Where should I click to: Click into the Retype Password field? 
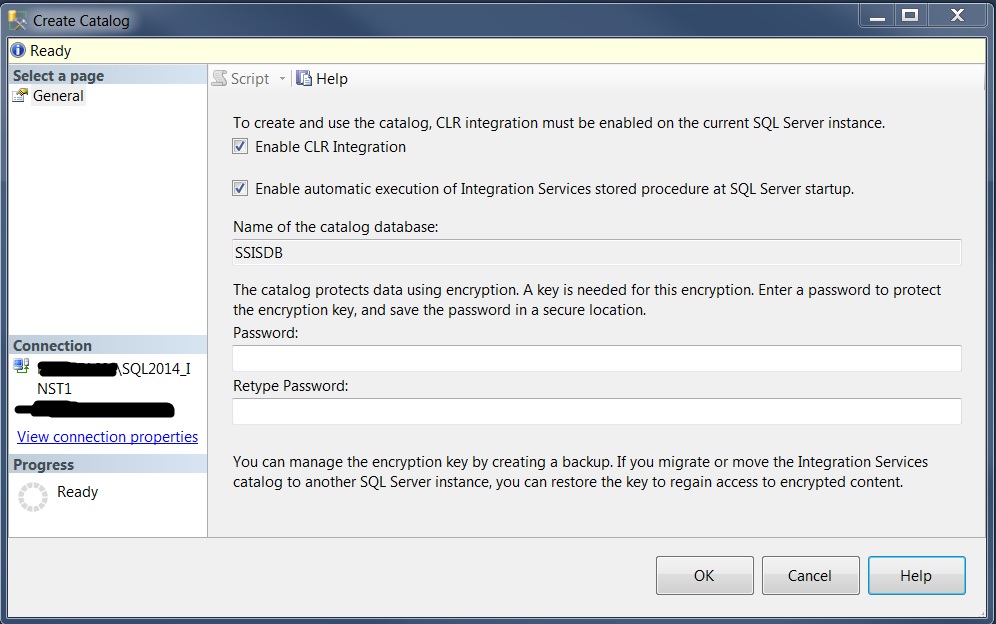pos(596,411)
